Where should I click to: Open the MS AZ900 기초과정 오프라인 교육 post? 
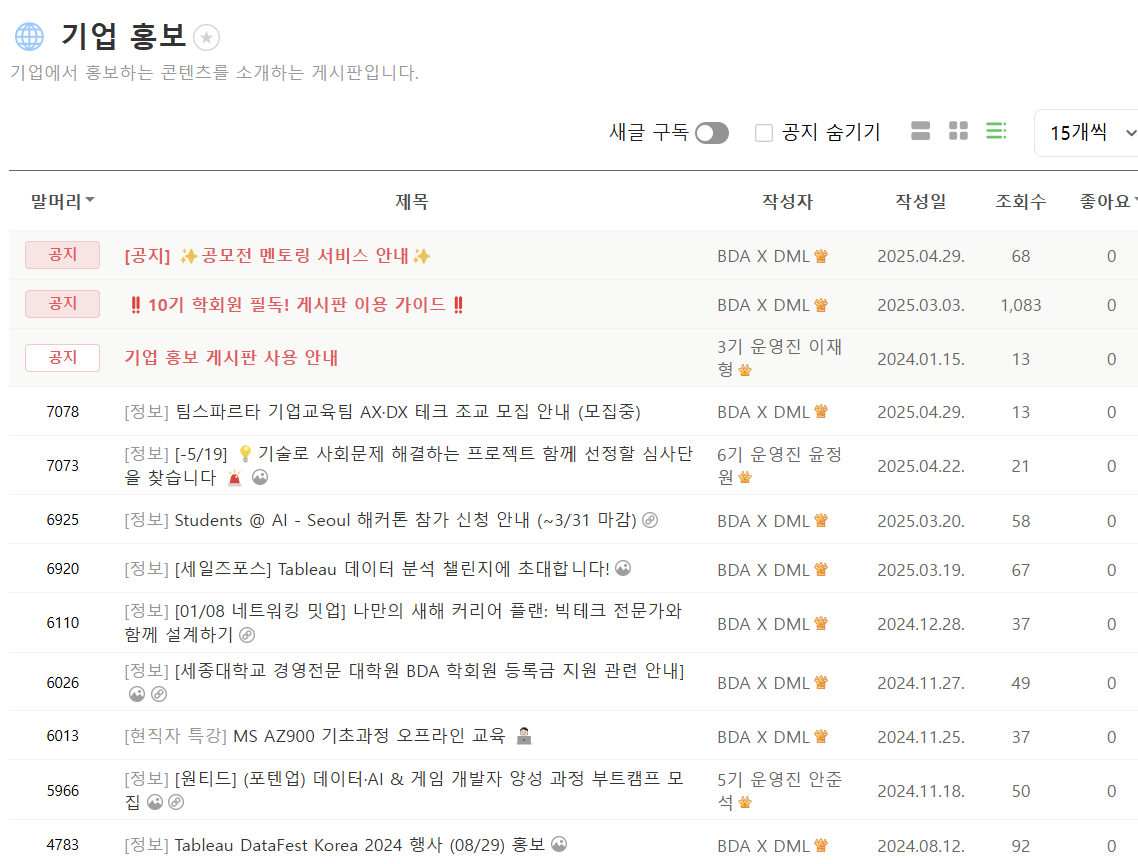(x=328, y=735)
